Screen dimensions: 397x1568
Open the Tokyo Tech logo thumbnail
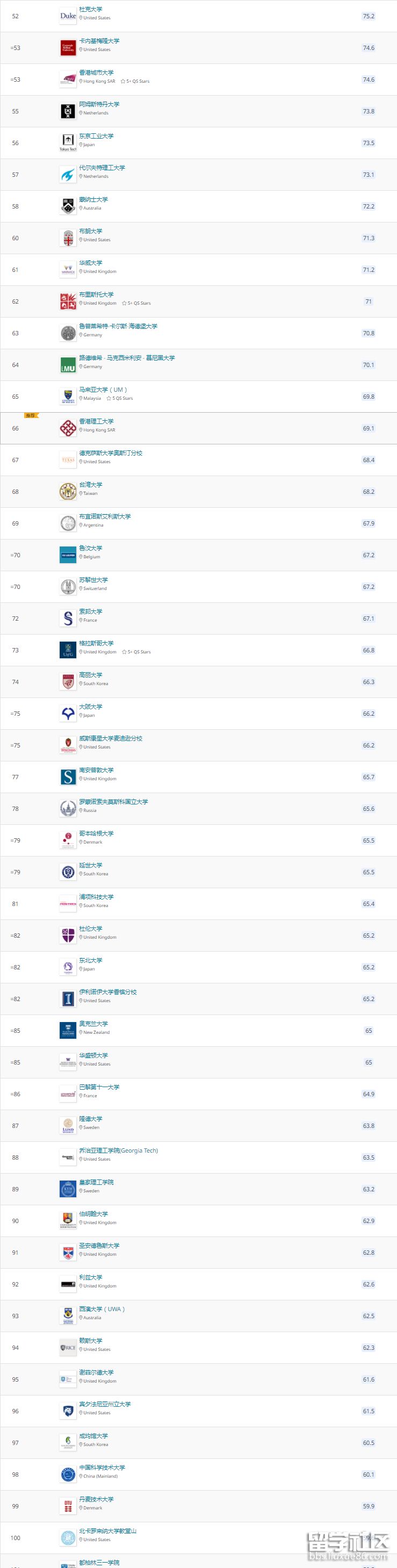68,143
